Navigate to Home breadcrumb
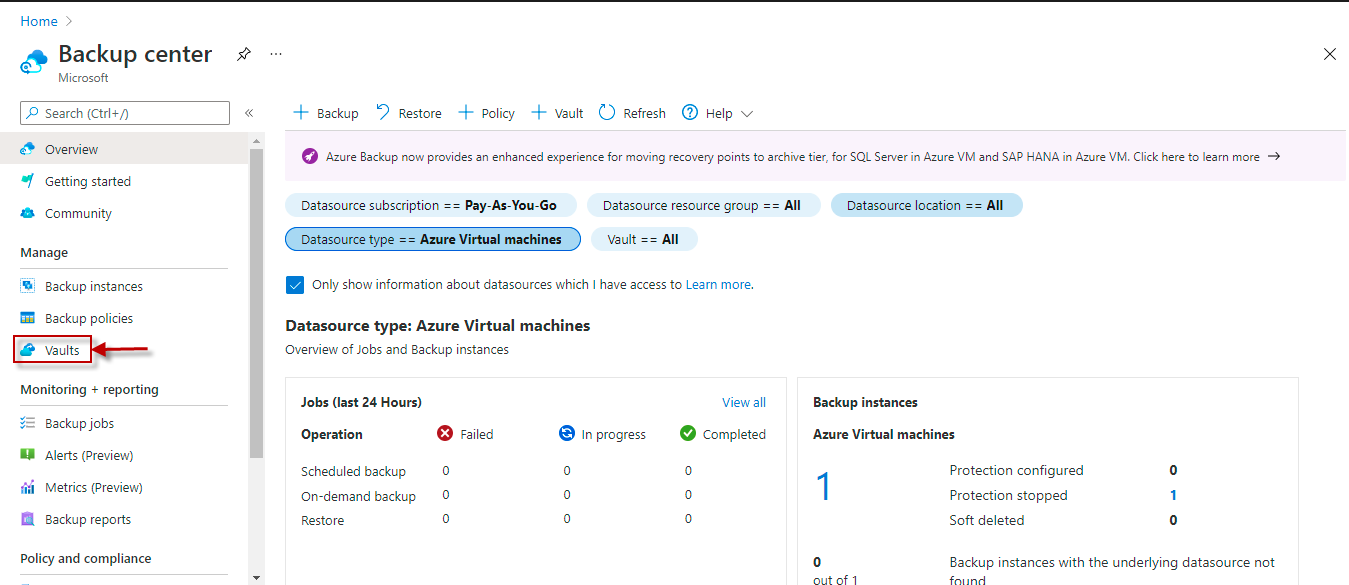This screenshot has width=1349, height=585. 39,21
